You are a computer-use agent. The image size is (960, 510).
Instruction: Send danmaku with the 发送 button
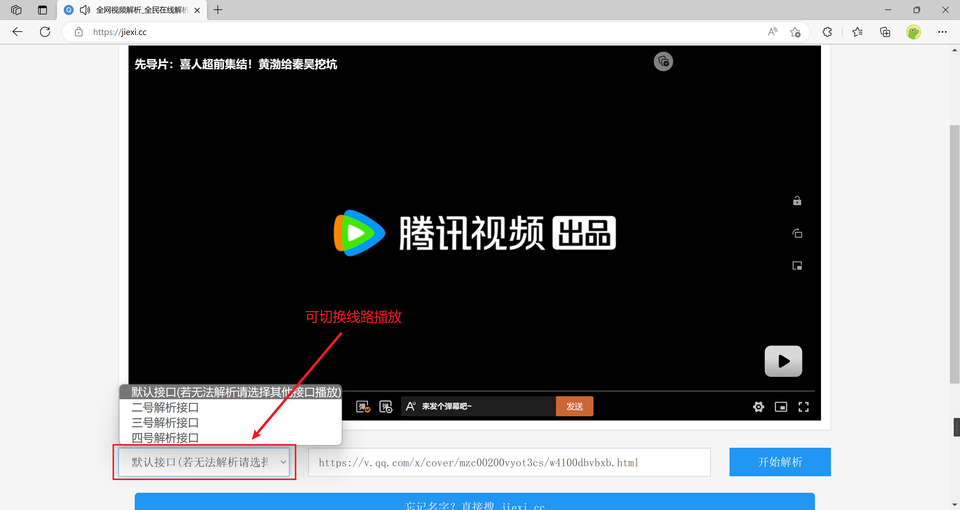coord(574,407)
